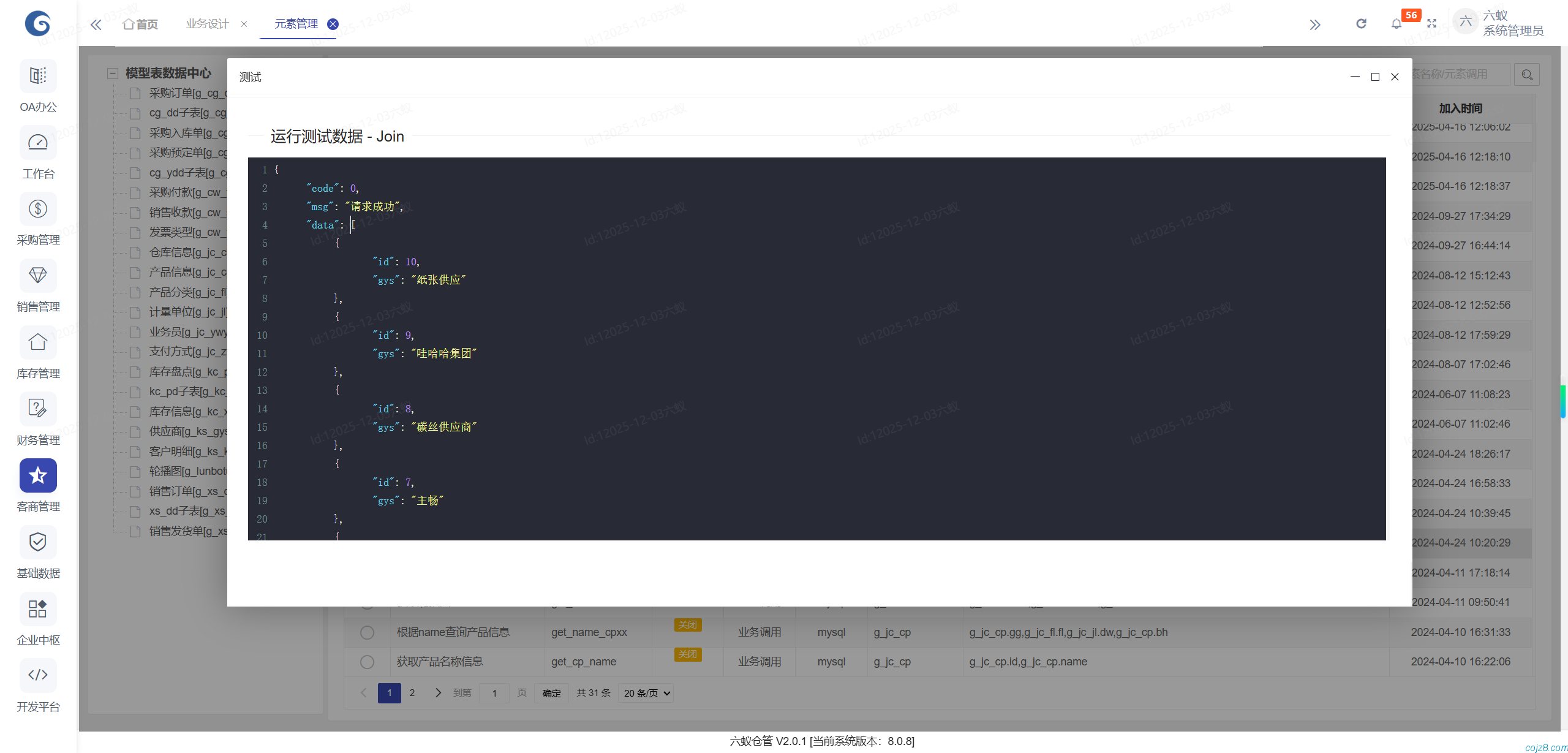
Task: Open the 客商管理 star icon
Action: 37,475
